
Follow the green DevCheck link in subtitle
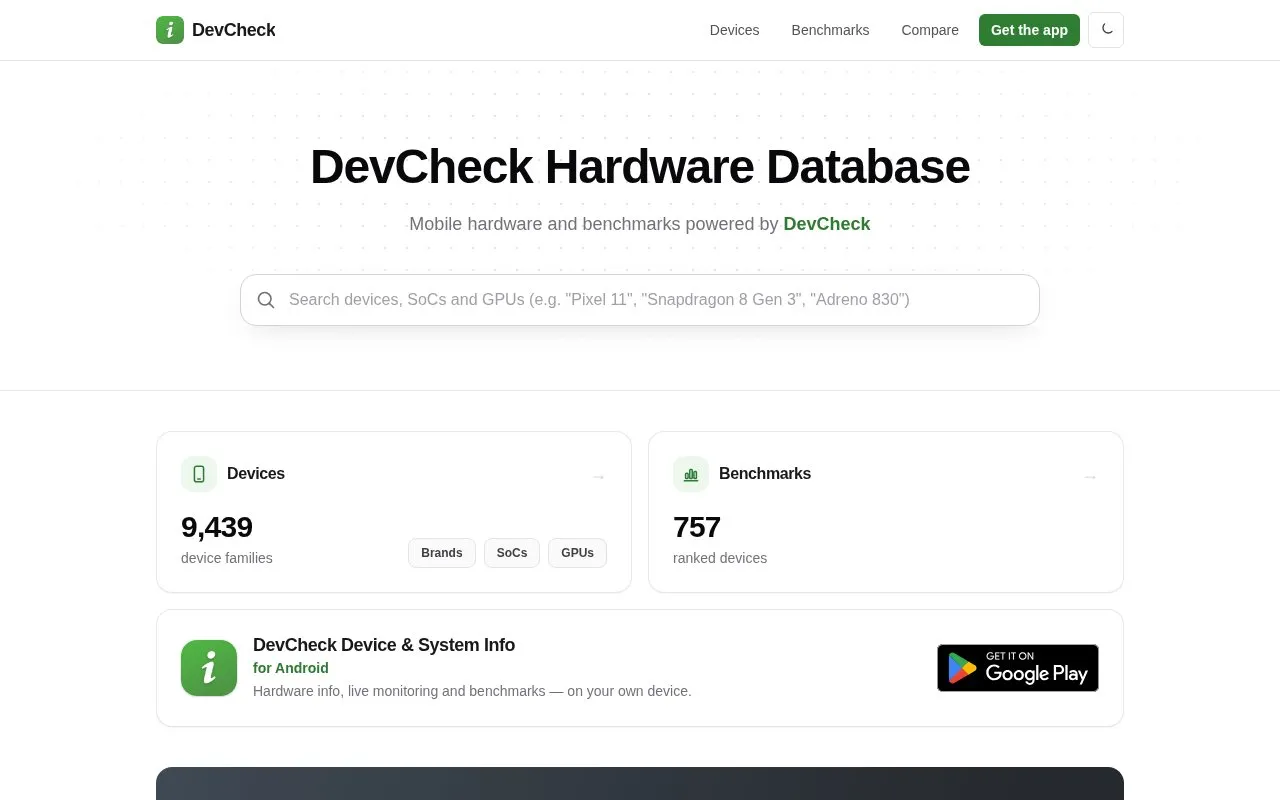(827, 224)
